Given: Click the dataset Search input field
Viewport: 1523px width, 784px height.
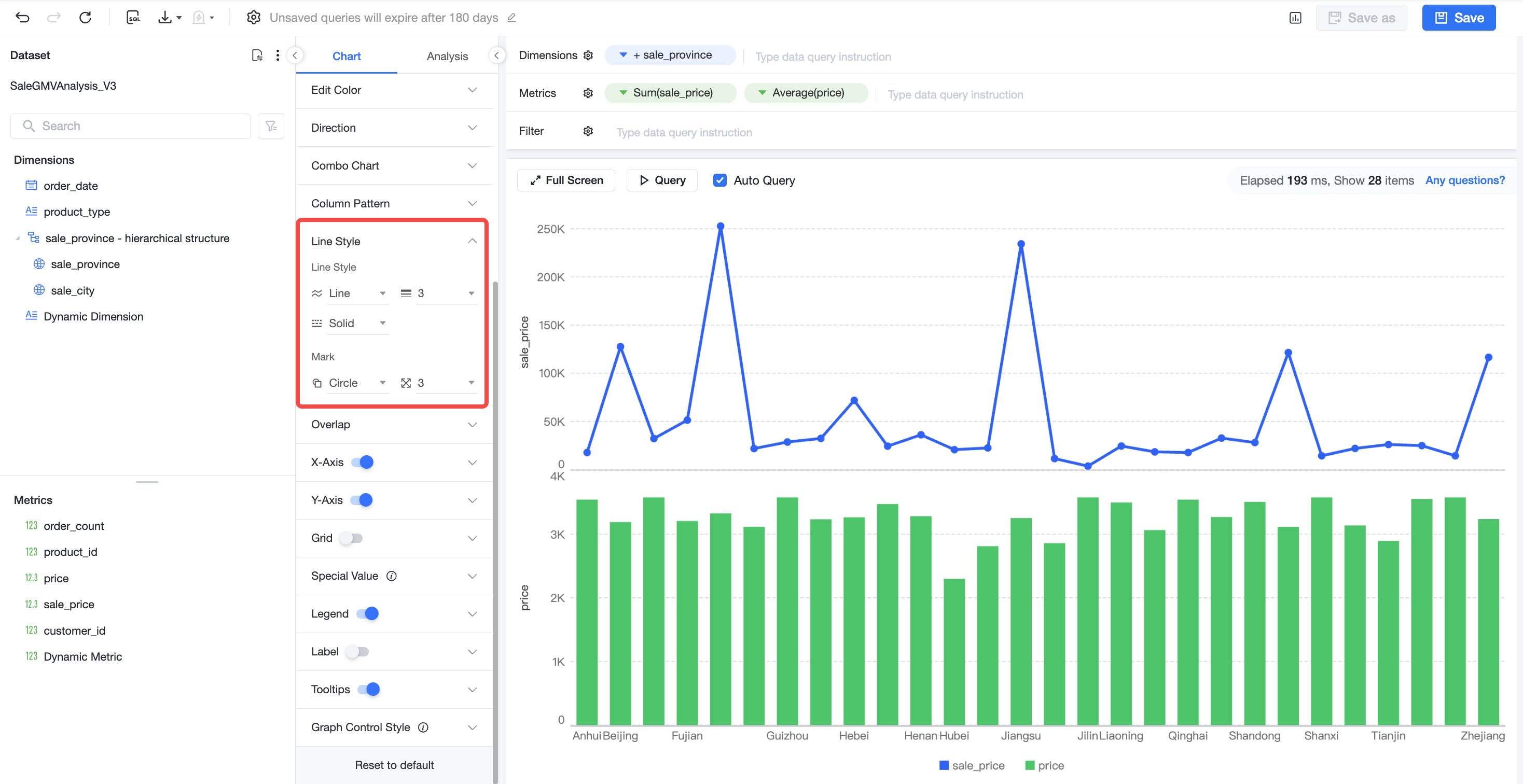Looking at the screenshot, I should coord(131,126).
